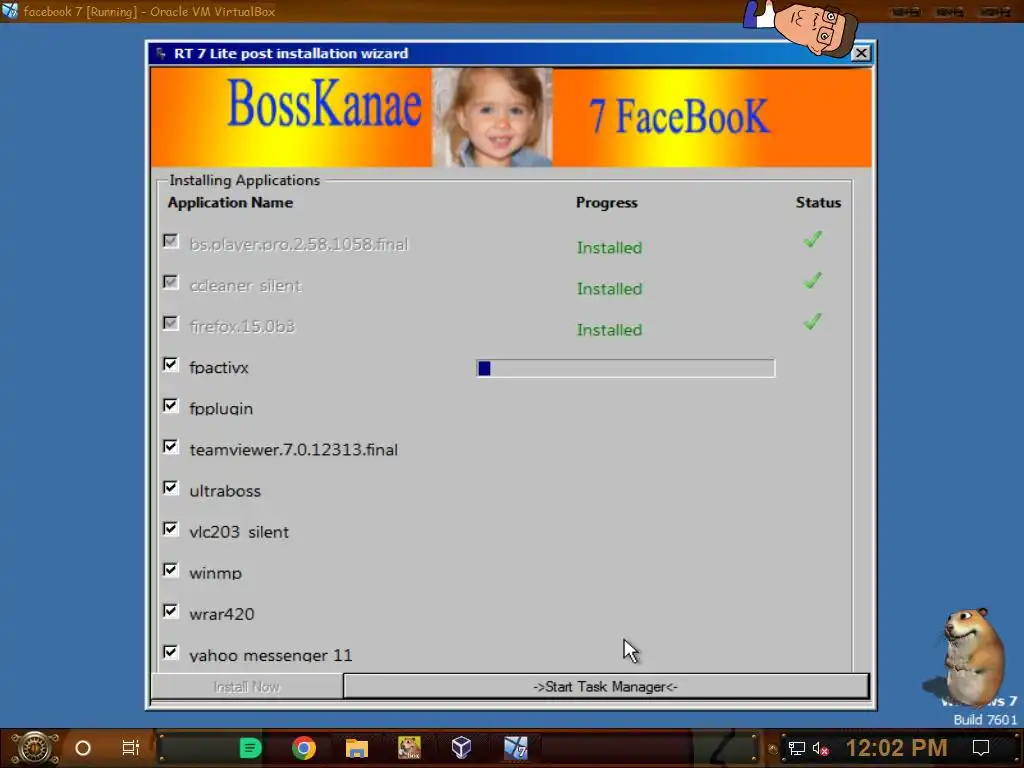Uncheck the wrar420 checkbox
The width and height of the screenshot is (1024, 768).
pos(170,611)
